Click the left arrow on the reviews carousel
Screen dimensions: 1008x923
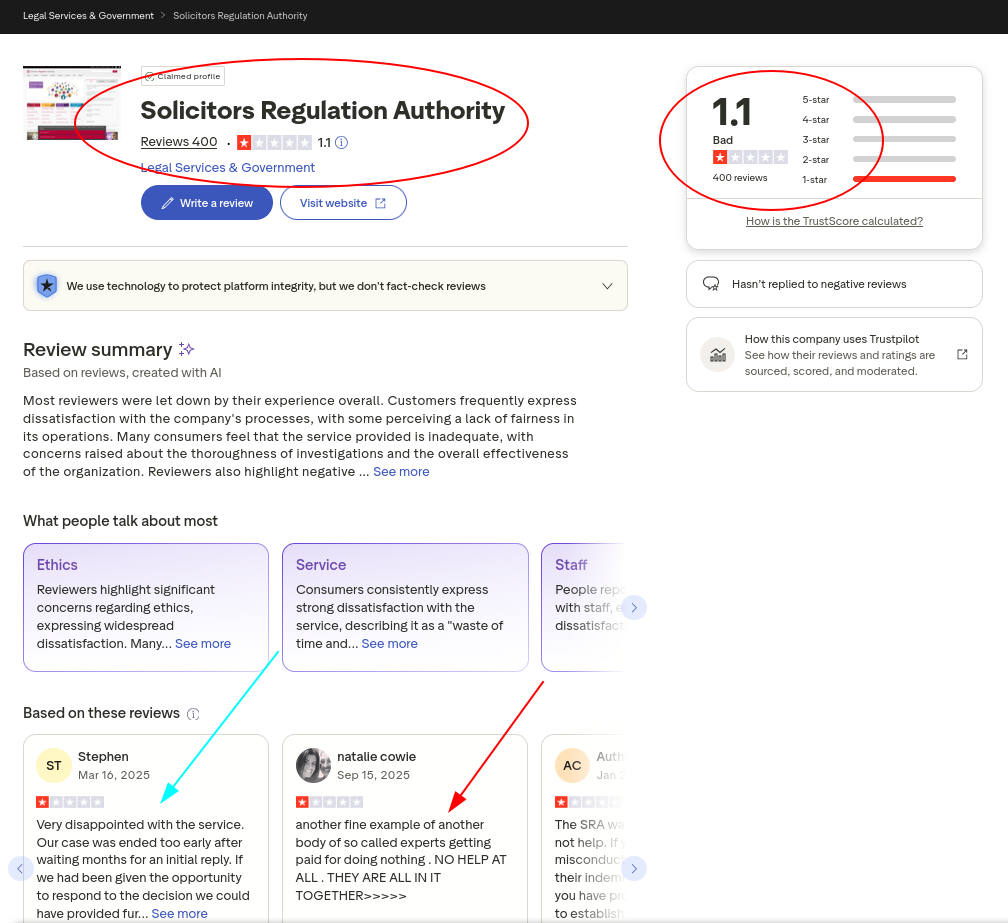pos(20,868)
